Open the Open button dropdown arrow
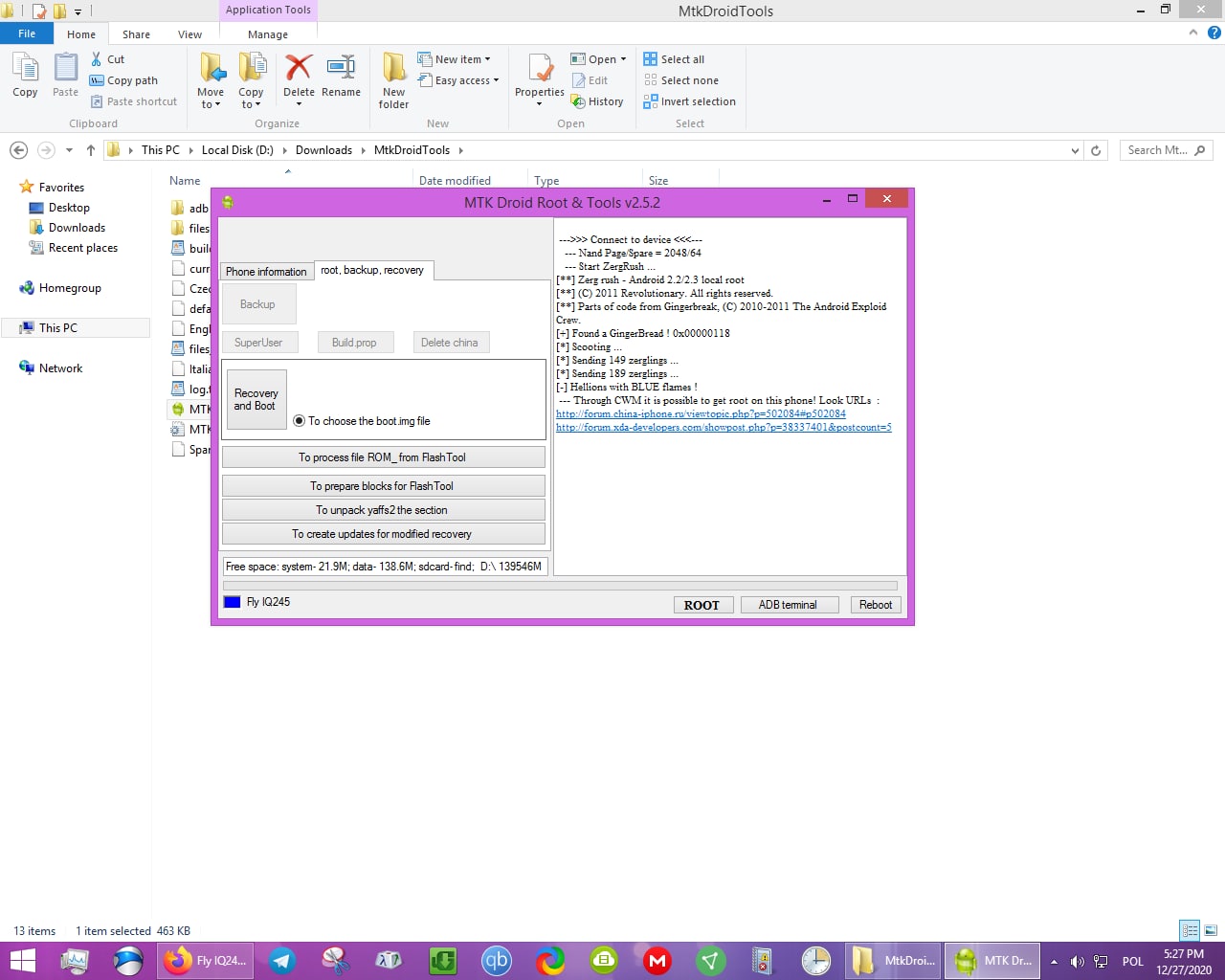Image resolution: width=1225 pixels, height=980 pixels. pos(623,59)
